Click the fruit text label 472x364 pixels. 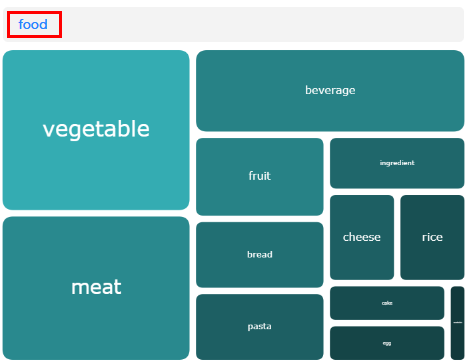(x=260, y=176)
